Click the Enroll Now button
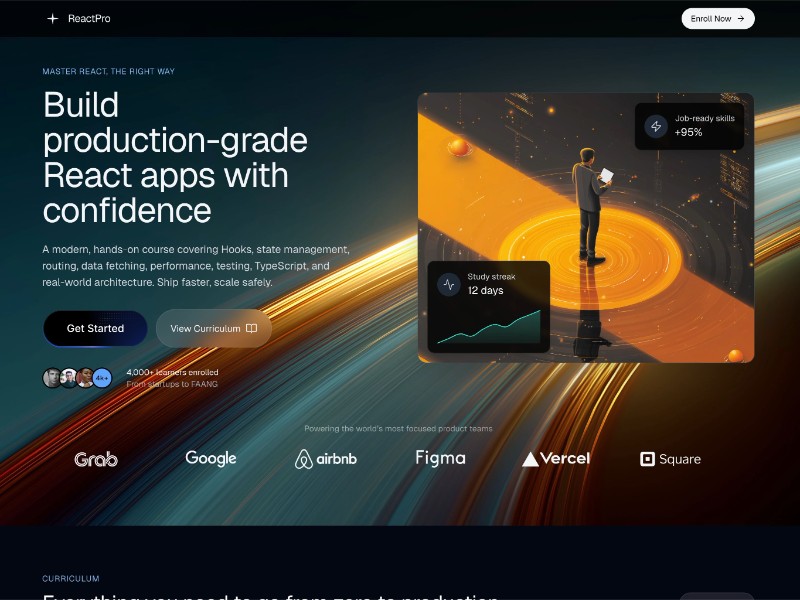This screenshot has width=800, height=600. tap(717, 18)
